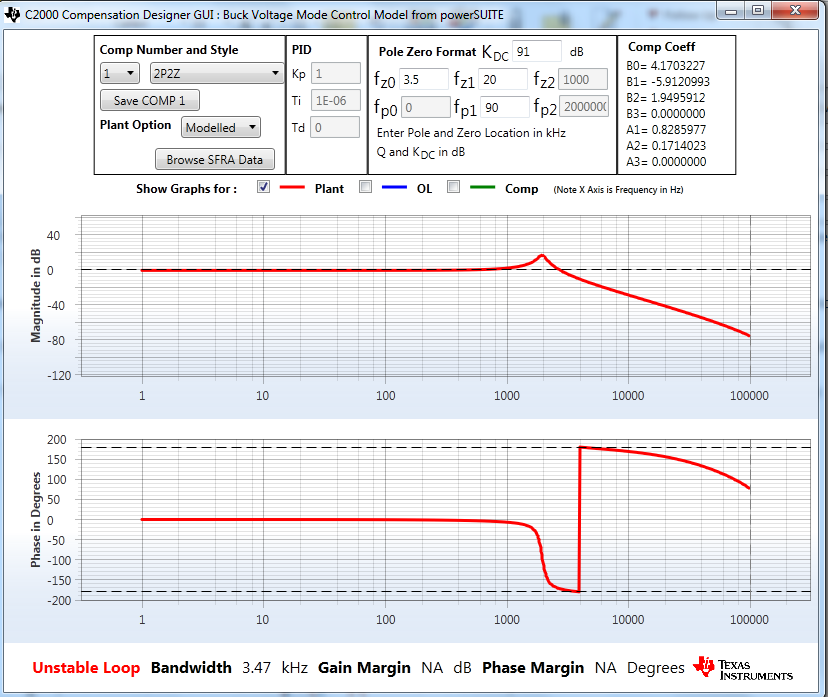Enable the Comp graph checkbox
The image size is (828, 697).
point(453,187)
